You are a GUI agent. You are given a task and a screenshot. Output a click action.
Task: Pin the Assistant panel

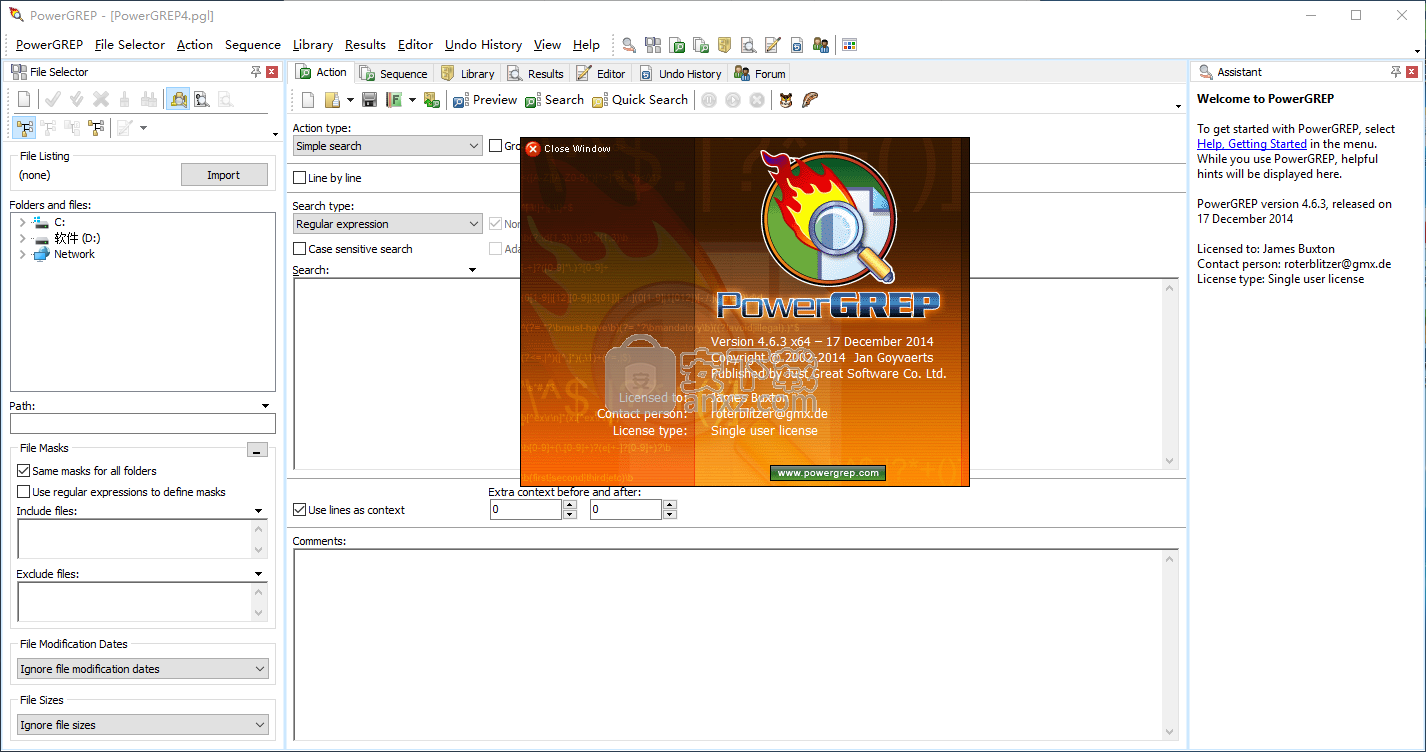coord(1396,72)
